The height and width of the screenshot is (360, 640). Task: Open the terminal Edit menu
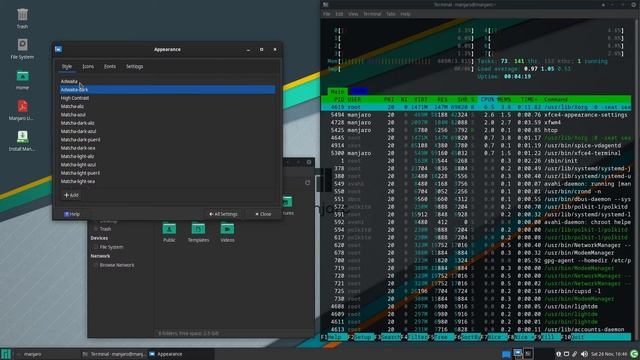(x=339, y=14)
